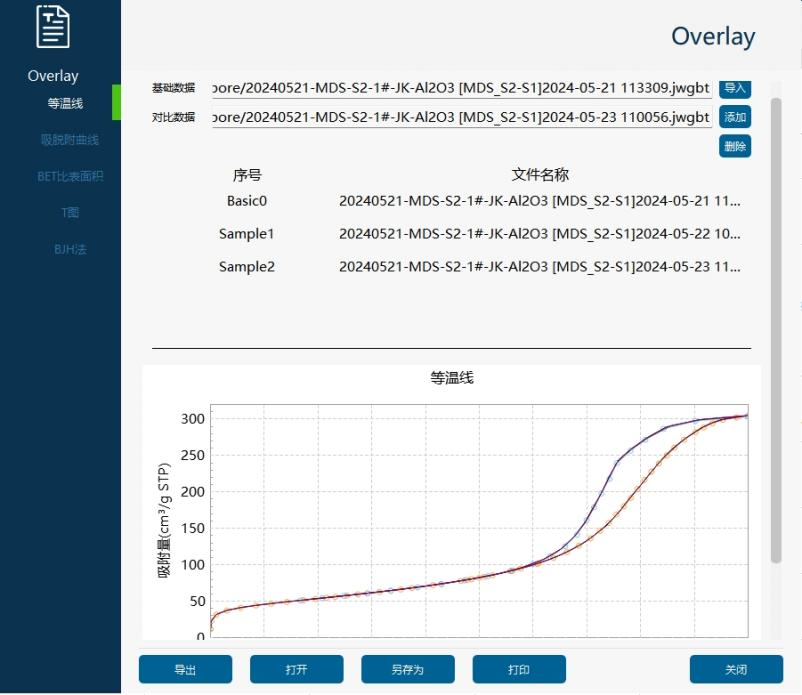Screen dimensions: 802x695
Task: Switch to BET比表面积 tab
Action: pyautogui.click(x=70, y=176)
